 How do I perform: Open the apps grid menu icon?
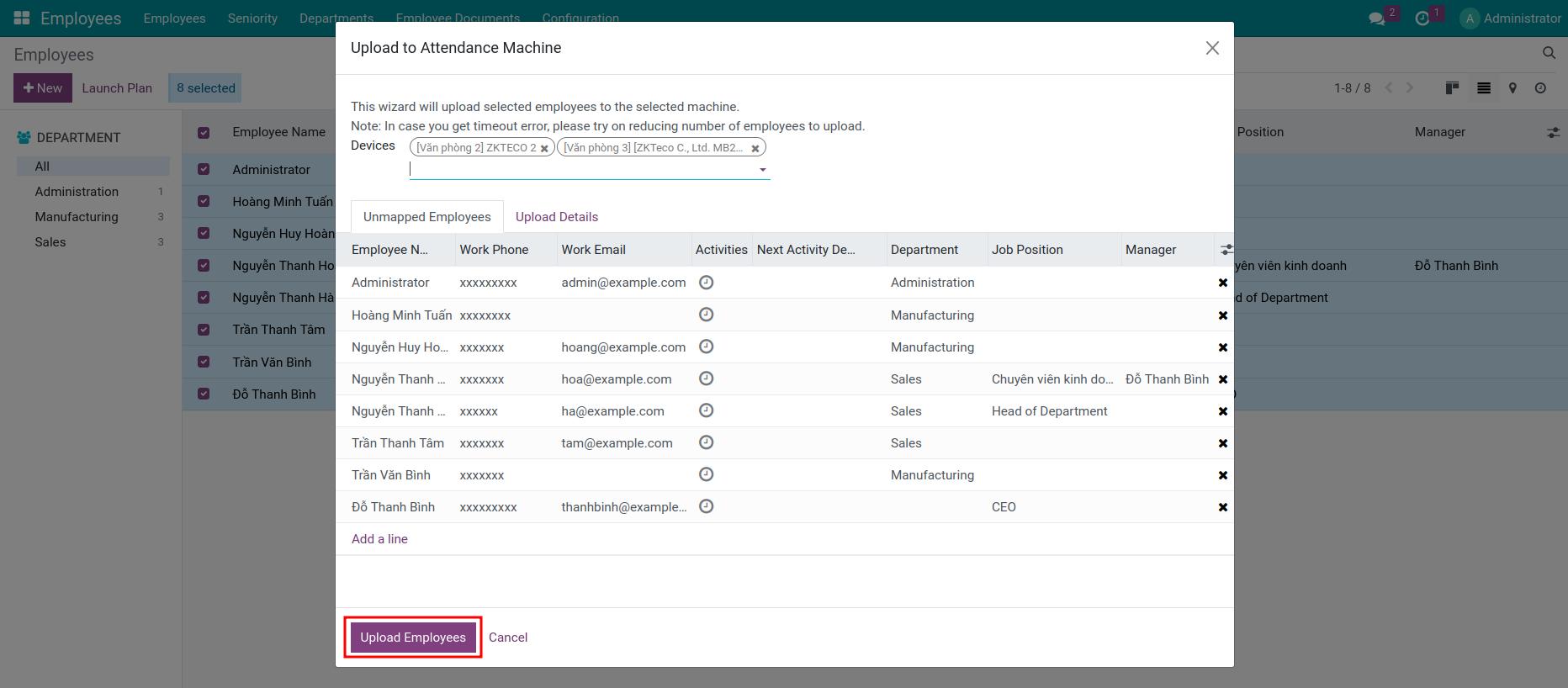coord(22,18)
